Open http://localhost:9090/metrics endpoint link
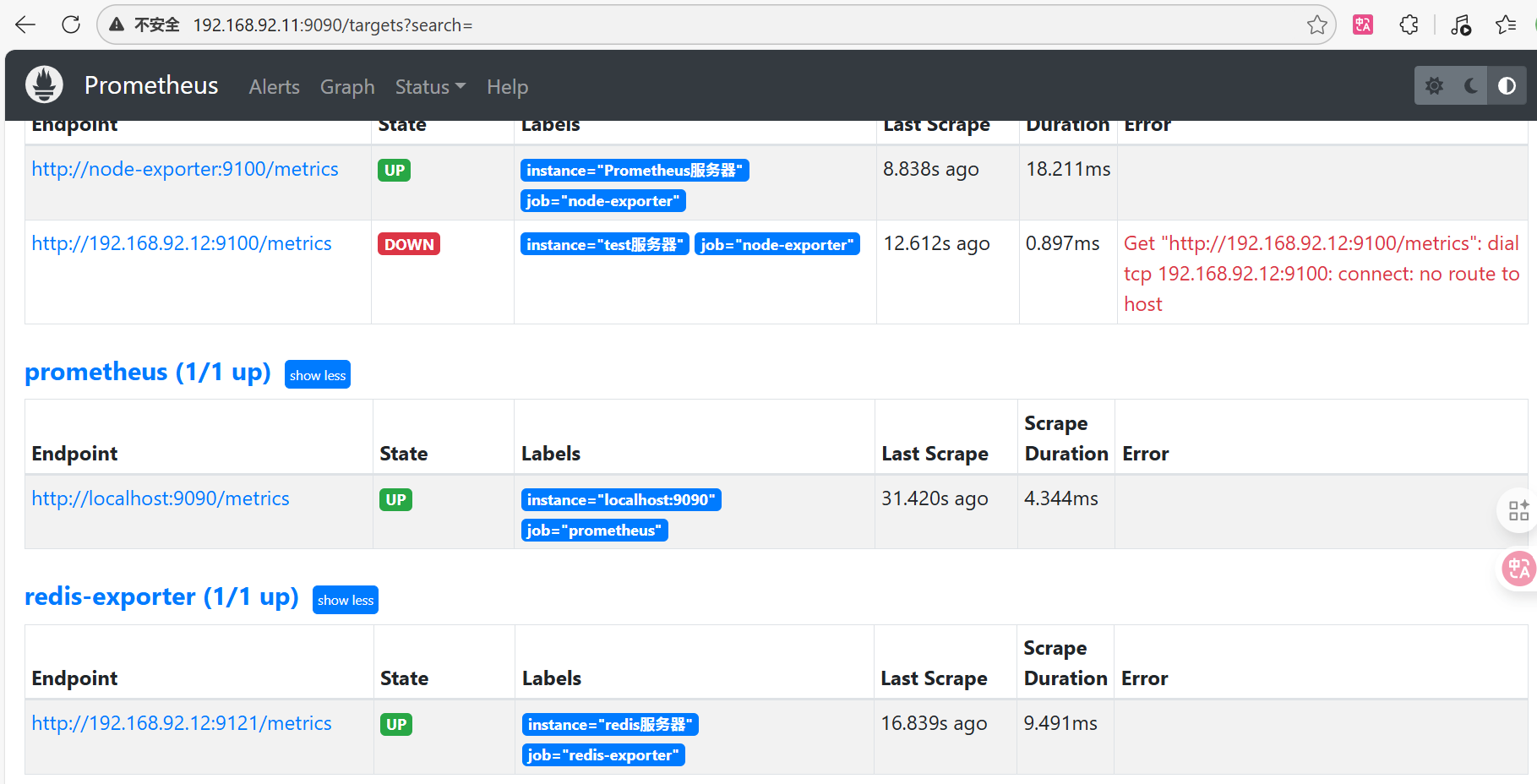 [x=161, y=498]
